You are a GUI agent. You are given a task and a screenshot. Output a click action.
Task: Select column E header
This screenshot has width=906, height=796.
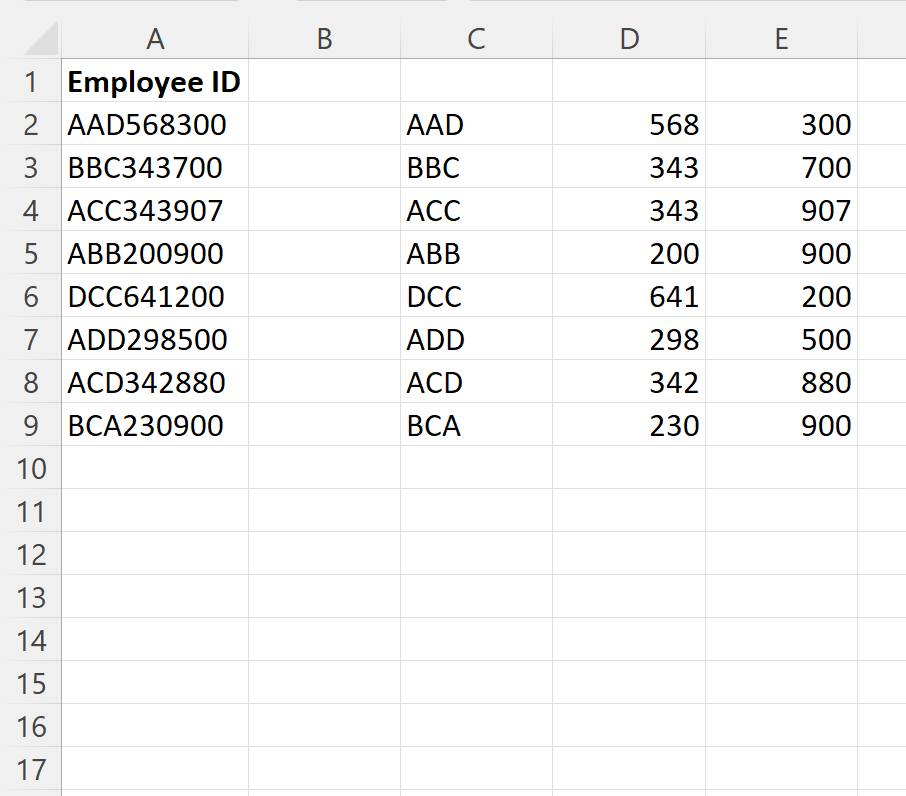point(781,39)
